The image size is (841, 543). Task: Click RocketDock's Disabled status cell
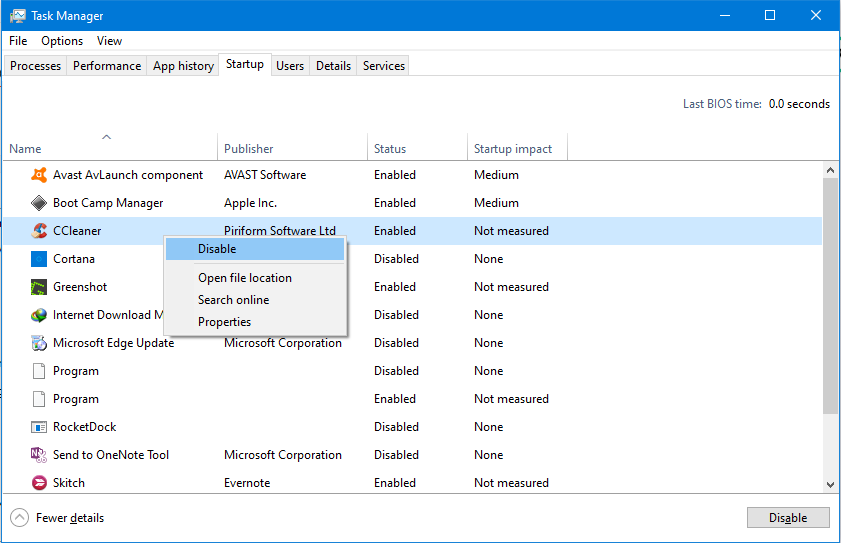click(396, 427)
